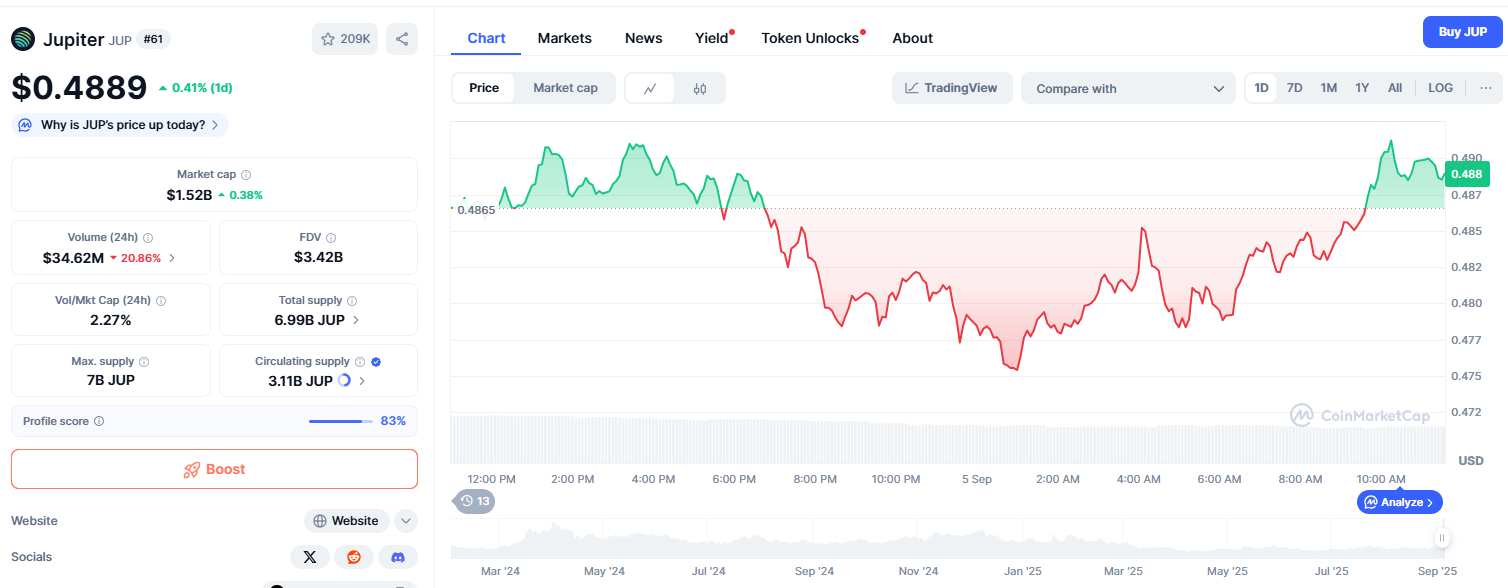Click Vol/Mkt Cap info icon
This screenshot has width=1508, height=588.
click(161, 300)
